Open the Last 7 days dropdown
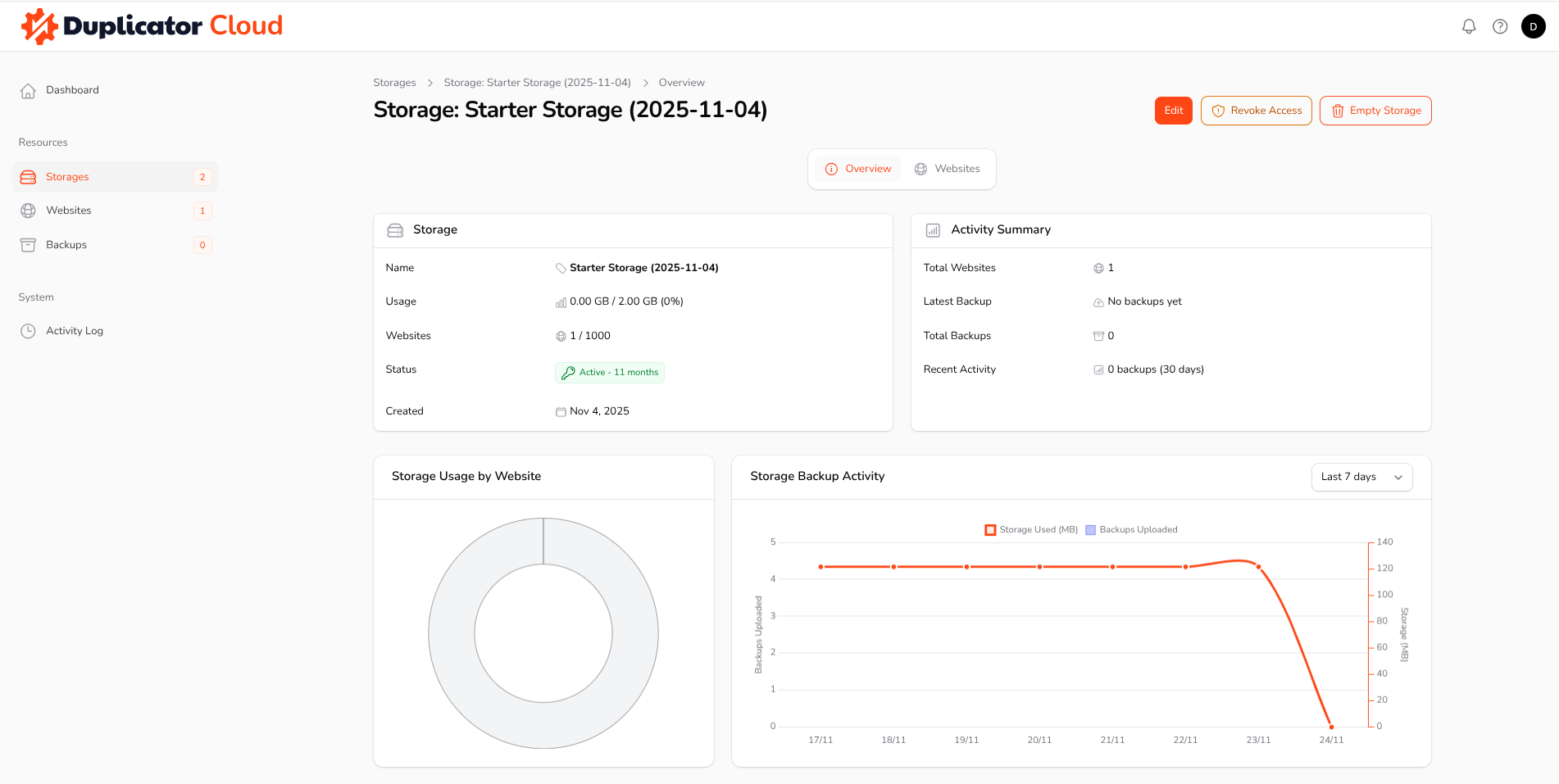This screenshot has height=784, width=1559. point(1361,477)
